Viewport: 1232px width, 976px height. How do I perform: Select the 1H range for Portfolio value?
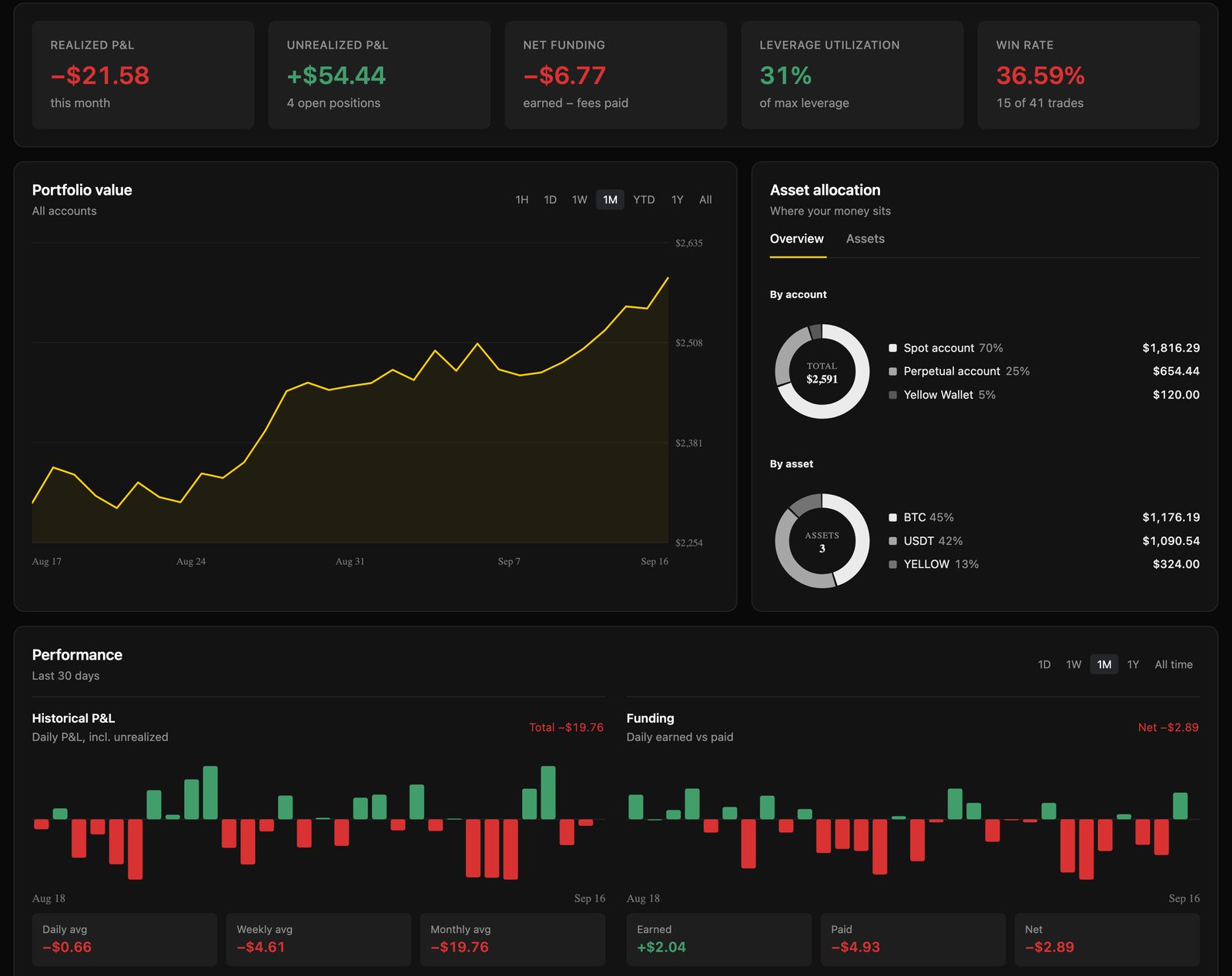522,199
